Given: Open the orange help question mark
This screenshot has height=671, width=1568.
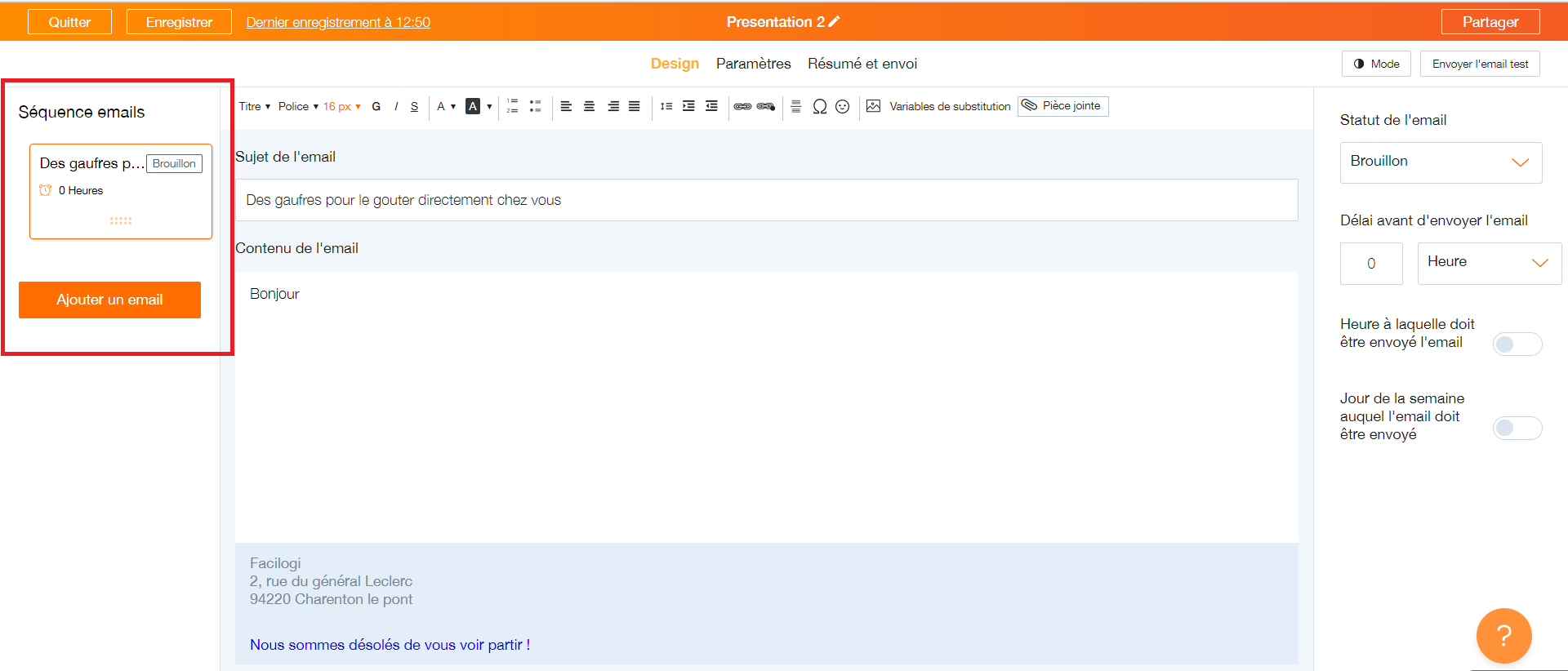Looking at the screenshot, I should click(1503, 635).
